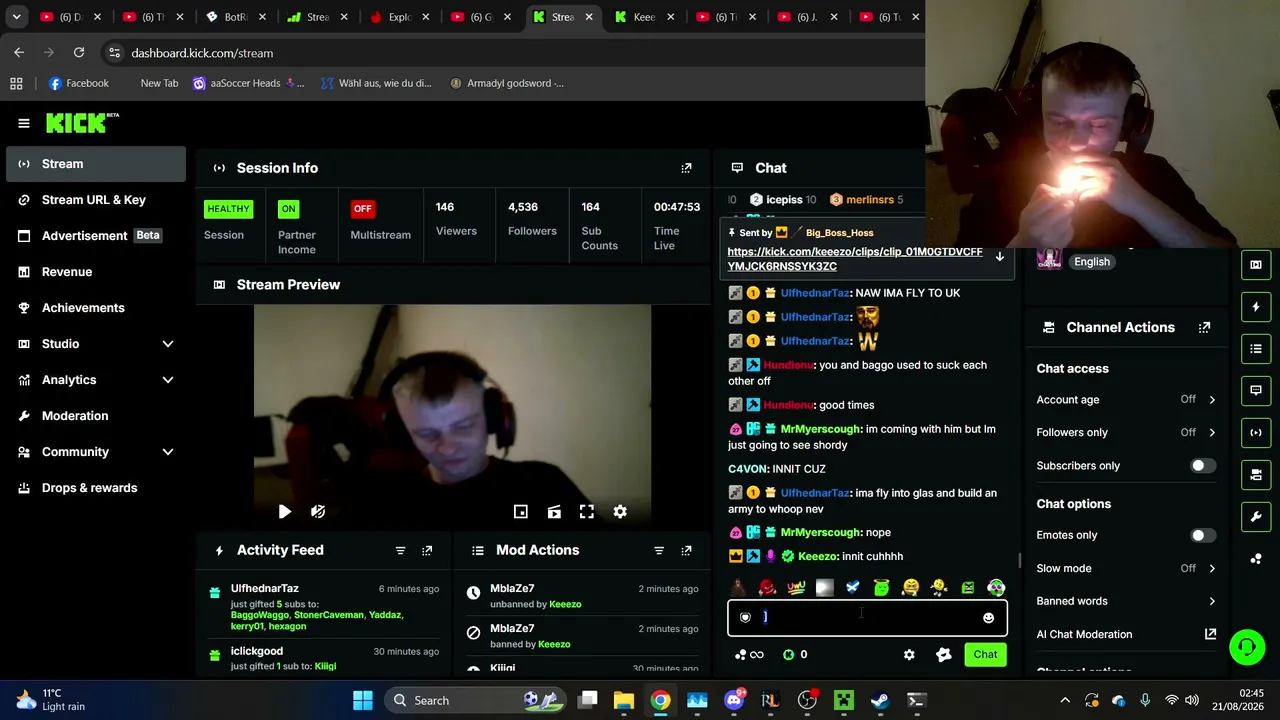The width and height of the screenshot is (1280, 720).
Task: Switch to the Keeezo browser tab
Action: (646, 17)
